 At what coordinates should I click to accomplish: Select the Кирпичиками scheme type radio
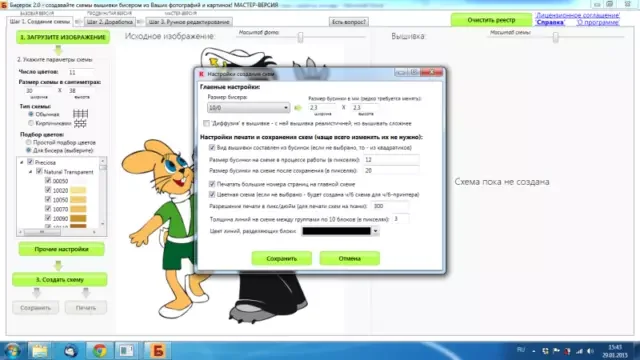point(31,123)
